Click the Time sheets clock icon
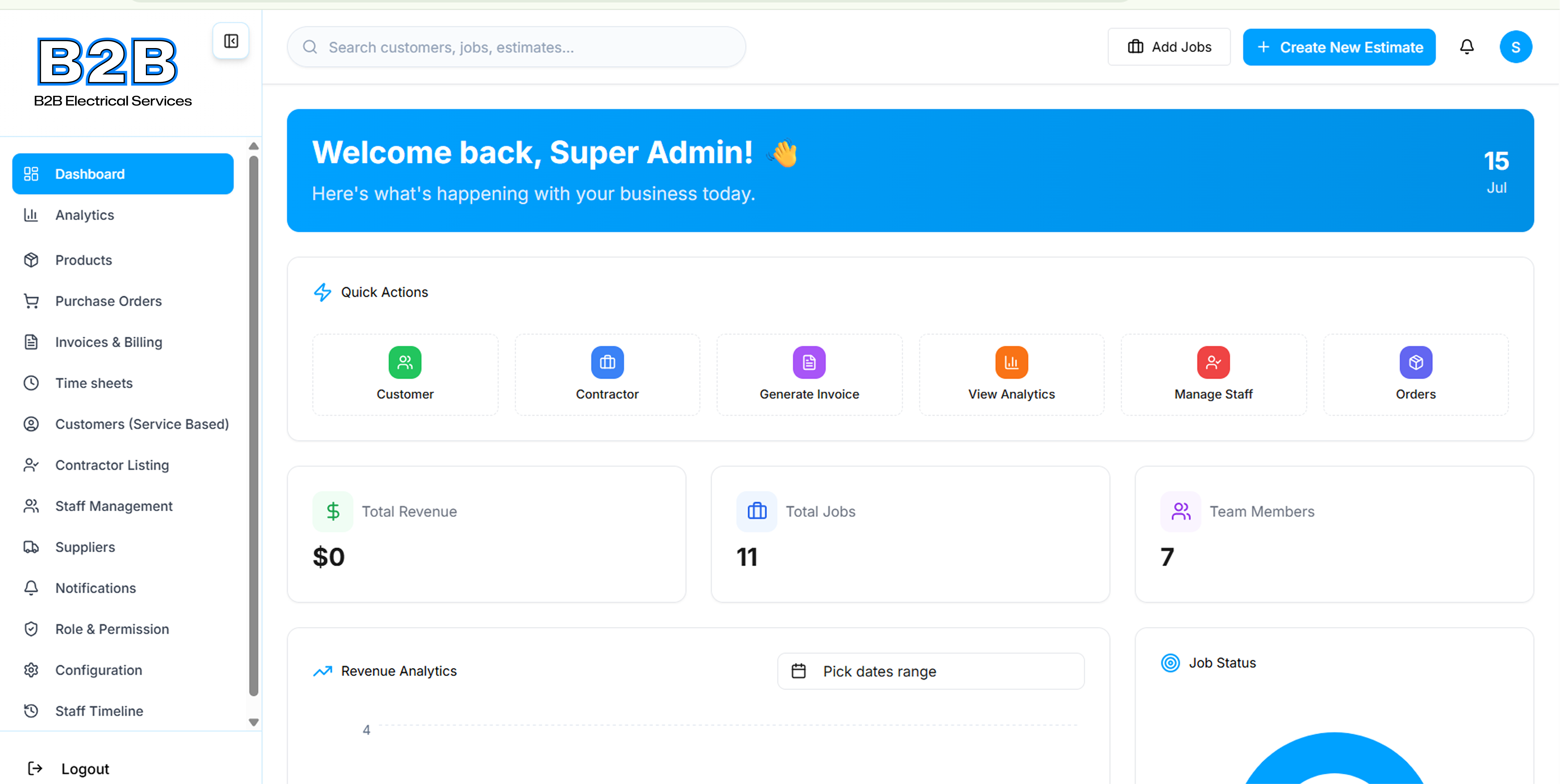The width and height of the screenshot is (1560, 784). (x=31, y=383)
